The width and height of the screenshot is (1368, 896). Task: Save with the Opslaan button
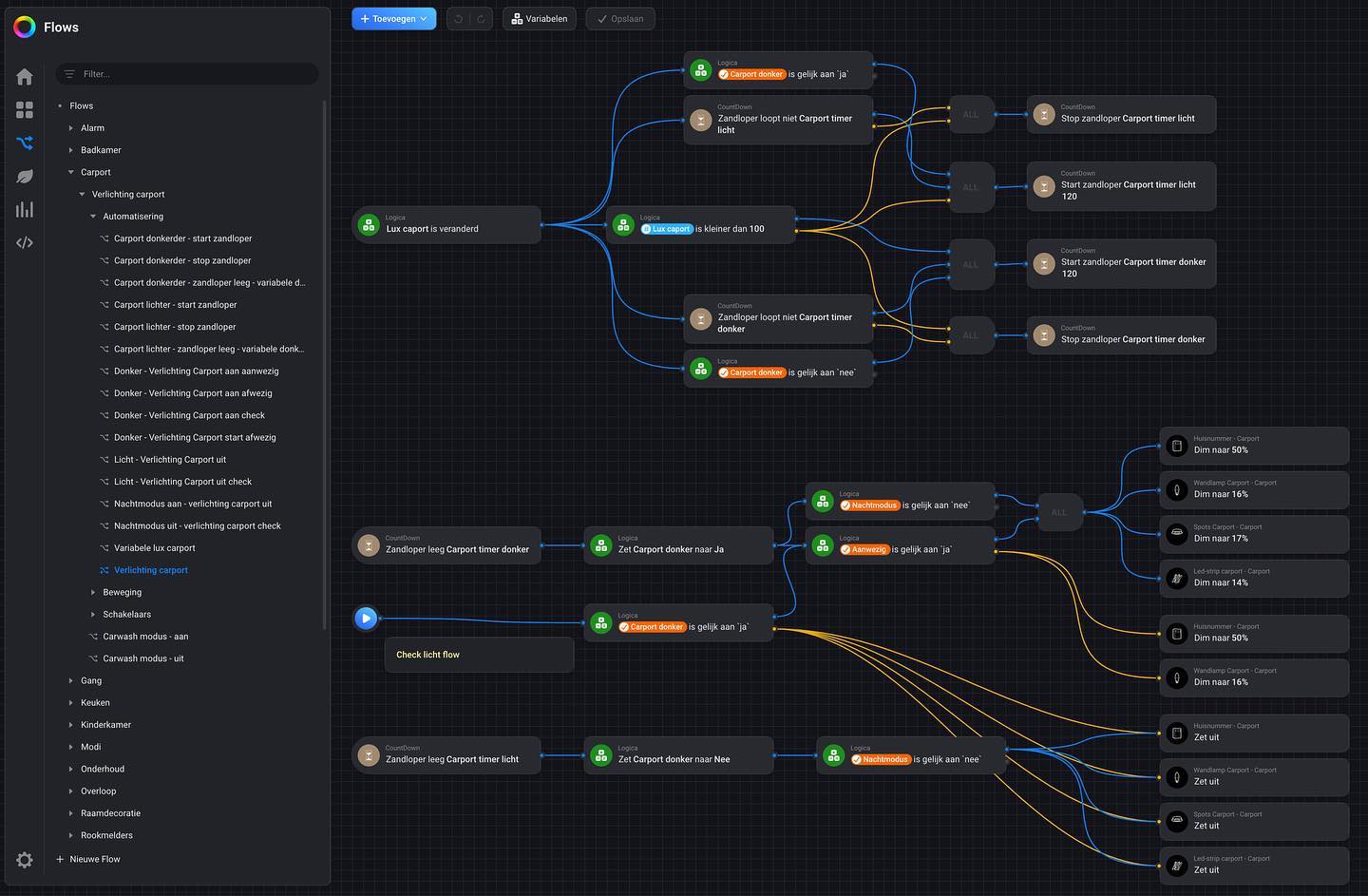620,19
